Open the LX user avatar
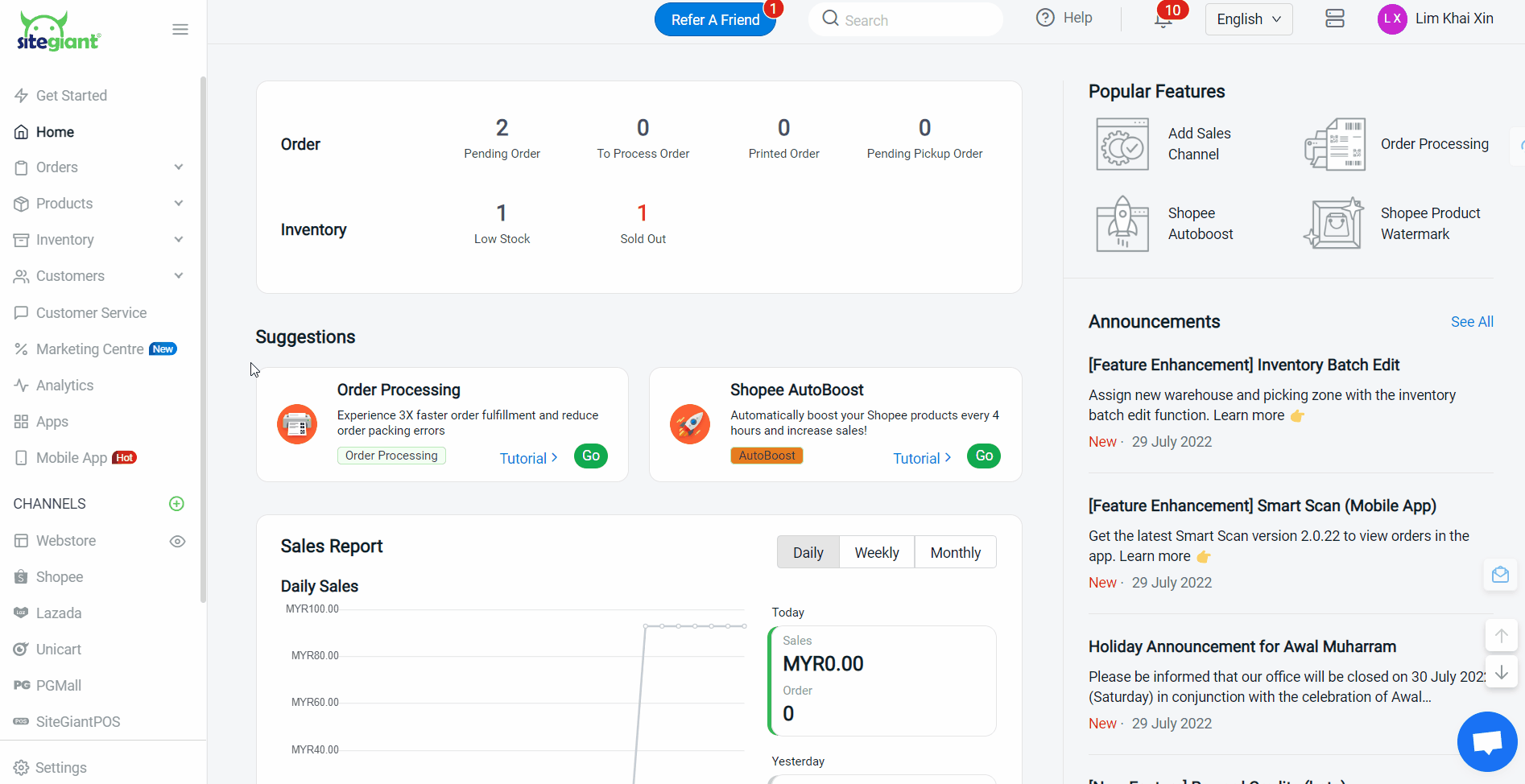 click(1392, 19)
